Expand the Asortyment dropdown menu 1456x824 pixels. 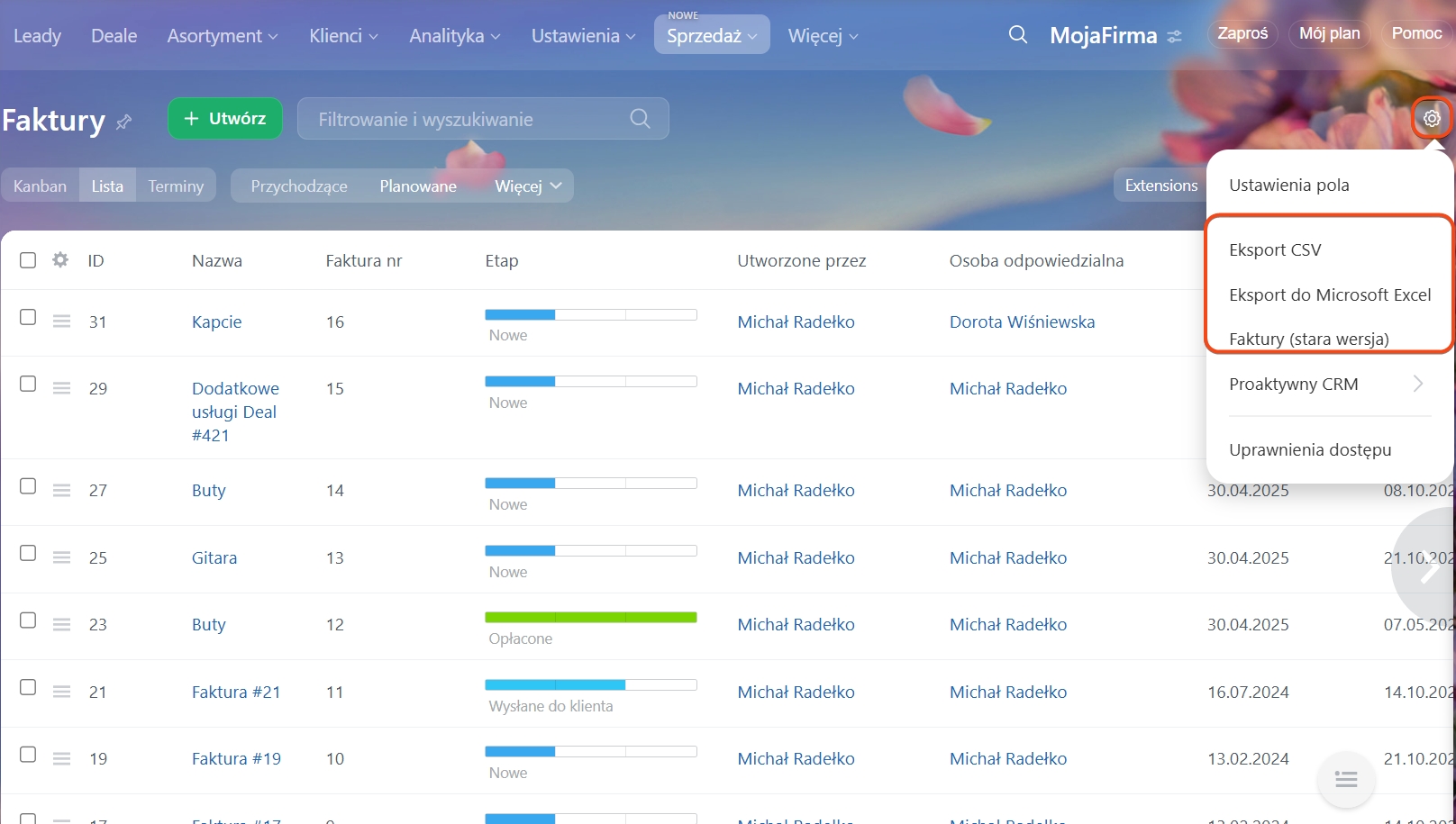coord(222,36)
